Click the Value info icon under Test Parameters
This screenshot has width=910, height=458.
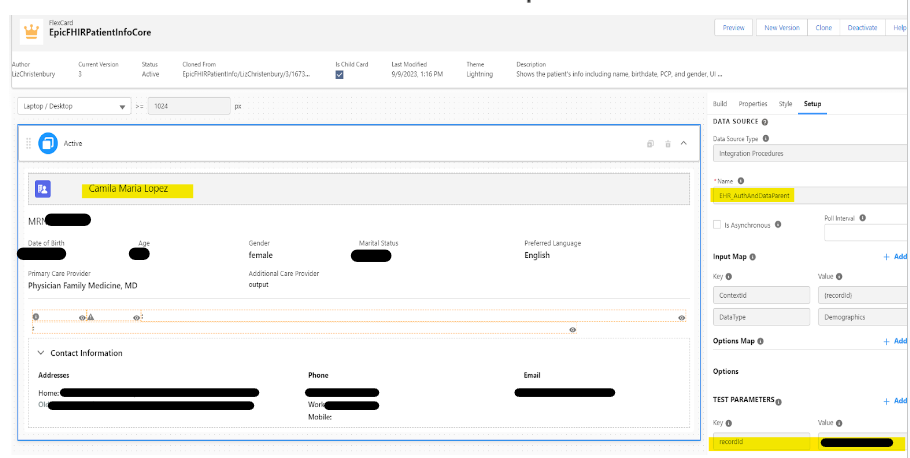point(839,423)
